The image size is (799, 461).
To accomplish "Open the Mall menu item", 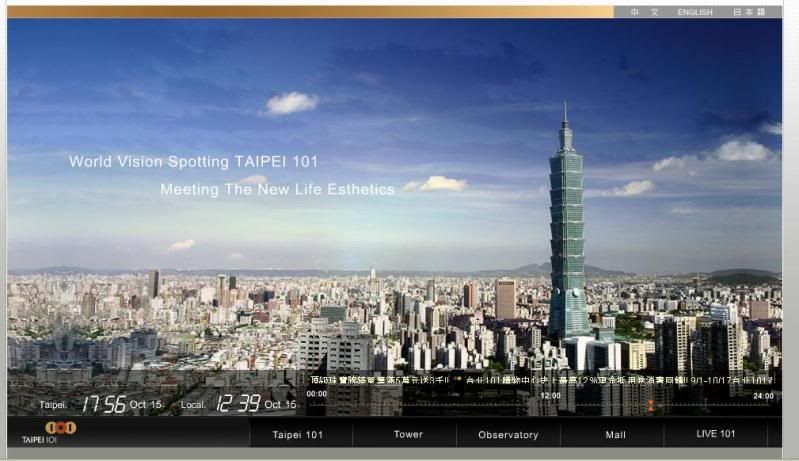I will pos(615,435).
